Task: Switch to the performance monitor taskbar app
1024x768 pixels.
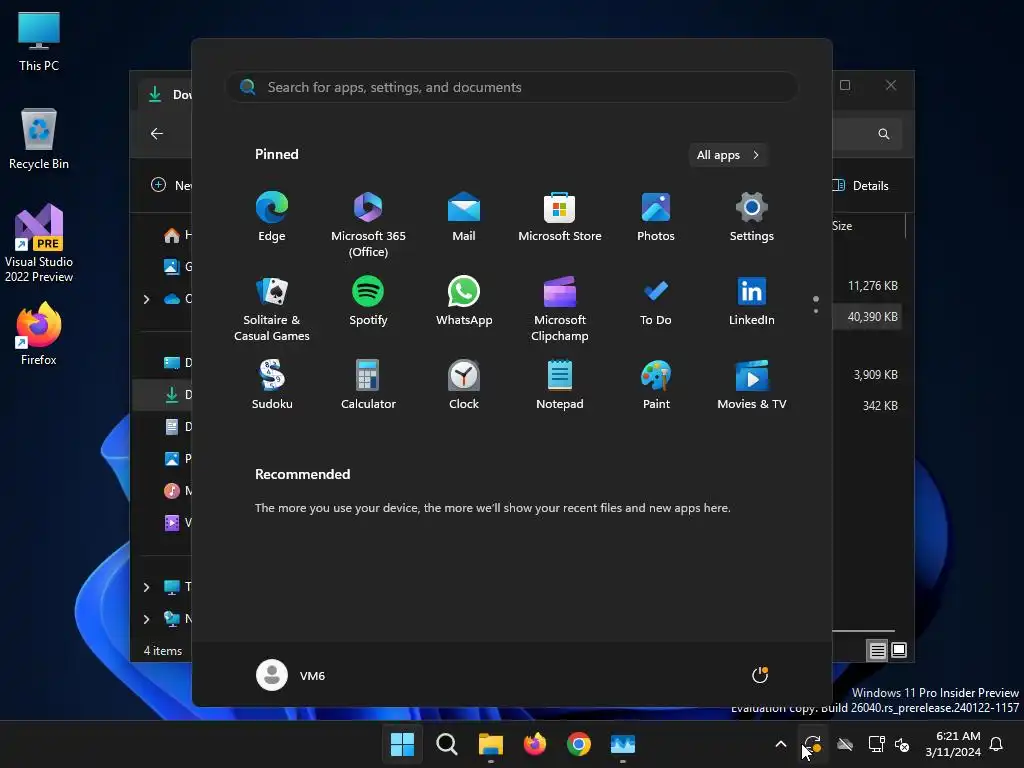Action: 623,744
